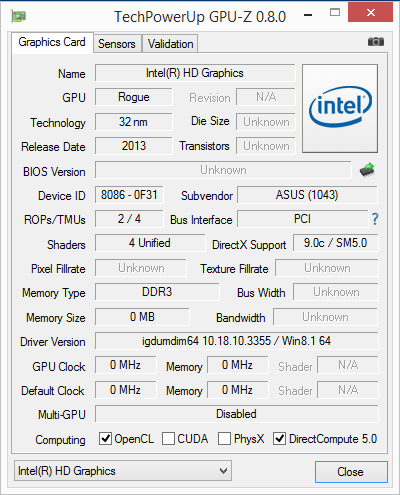Close the window with the red X
The image size is (400, 495).
pyautogui.click(x=371, y=13)
